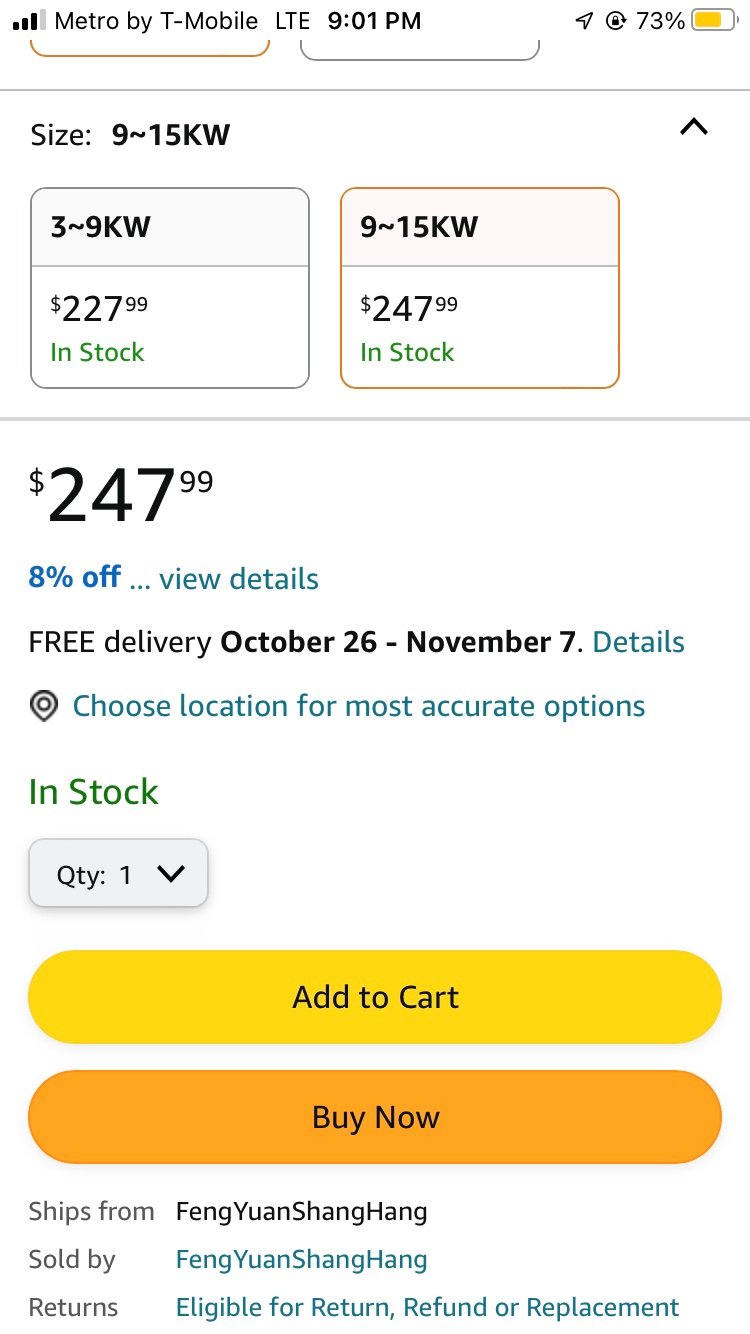Collapse the Size section chevron
This screenshot has width=750, height=1334.
(694, 127)
